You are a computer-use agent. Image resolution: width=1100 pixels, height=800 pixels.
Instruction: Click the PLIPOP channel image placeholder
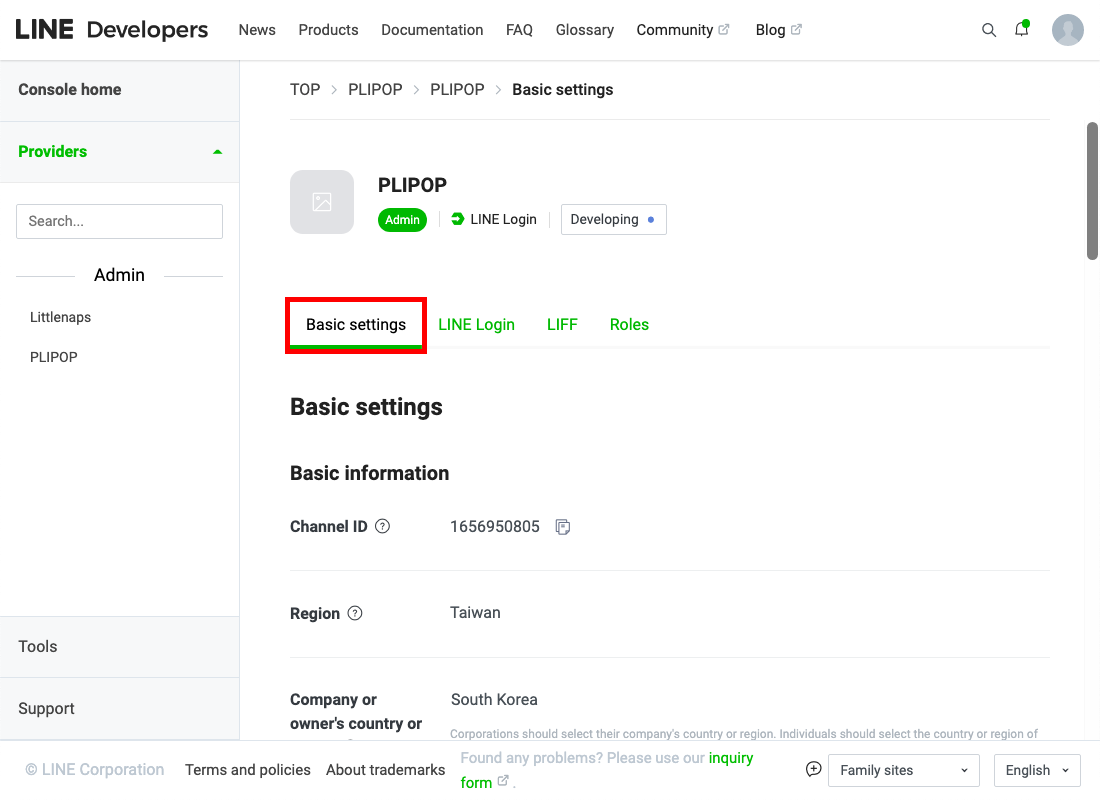pos(322,202)
